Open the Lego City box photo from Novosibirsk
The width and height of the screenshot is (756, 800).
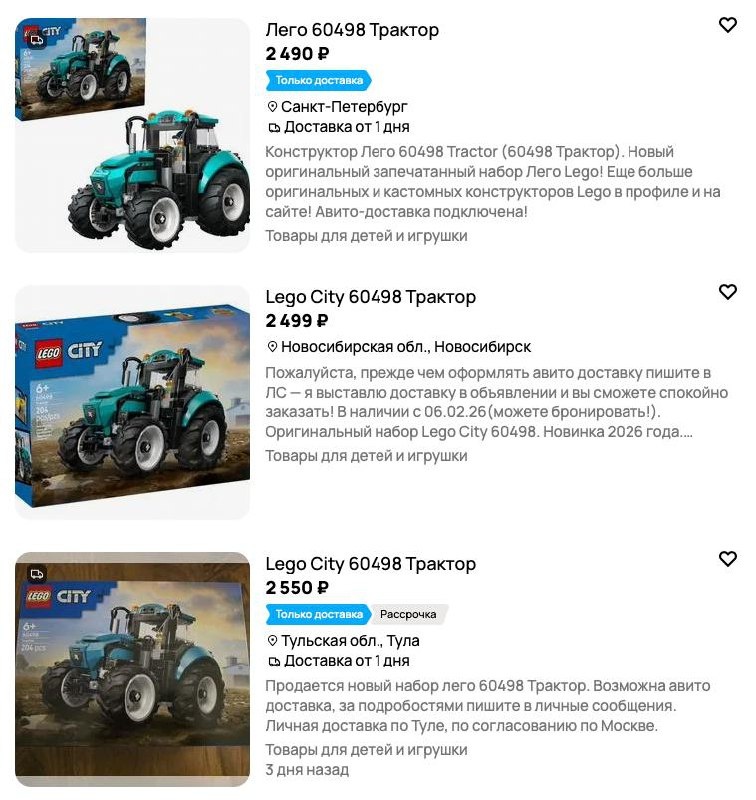coord(133,403)
